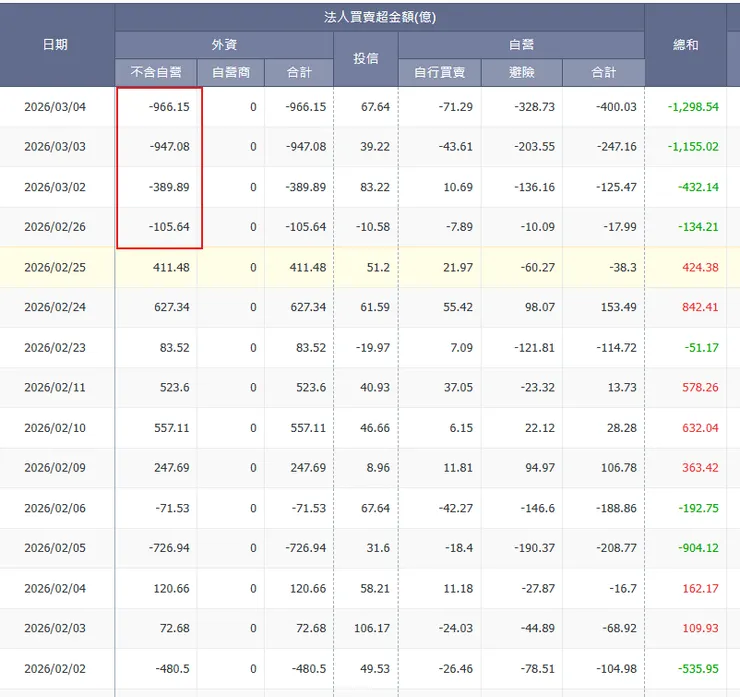Click 投信 value 106.17
Image resolution: width=740 pixels, height=697 pixels.
coord(372,628)
